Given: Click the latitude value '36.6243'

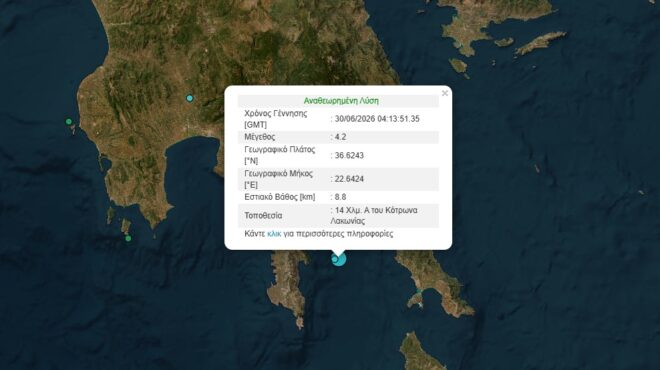Looking at the screenshot, I should [349, 155].
